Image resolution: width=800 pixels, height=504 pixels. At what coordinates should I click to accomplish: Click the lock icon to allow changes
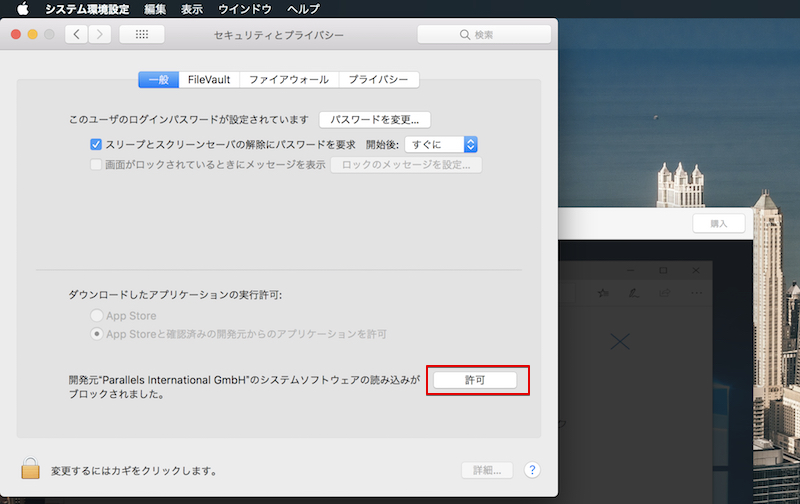[x=30, y=468]
